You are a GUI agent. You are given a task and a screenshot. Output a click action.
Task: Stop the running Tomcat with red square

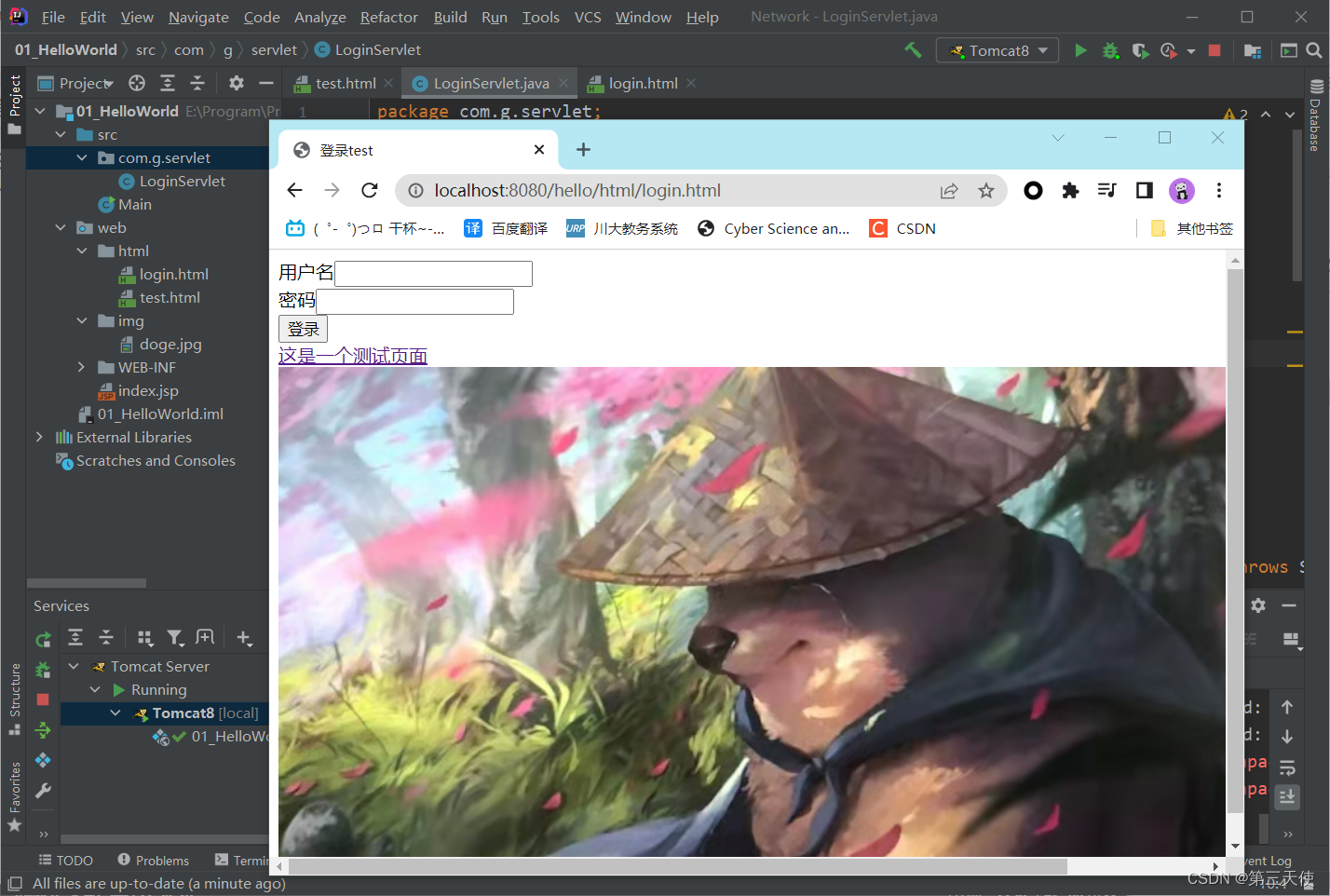[x=1215, y=50]
